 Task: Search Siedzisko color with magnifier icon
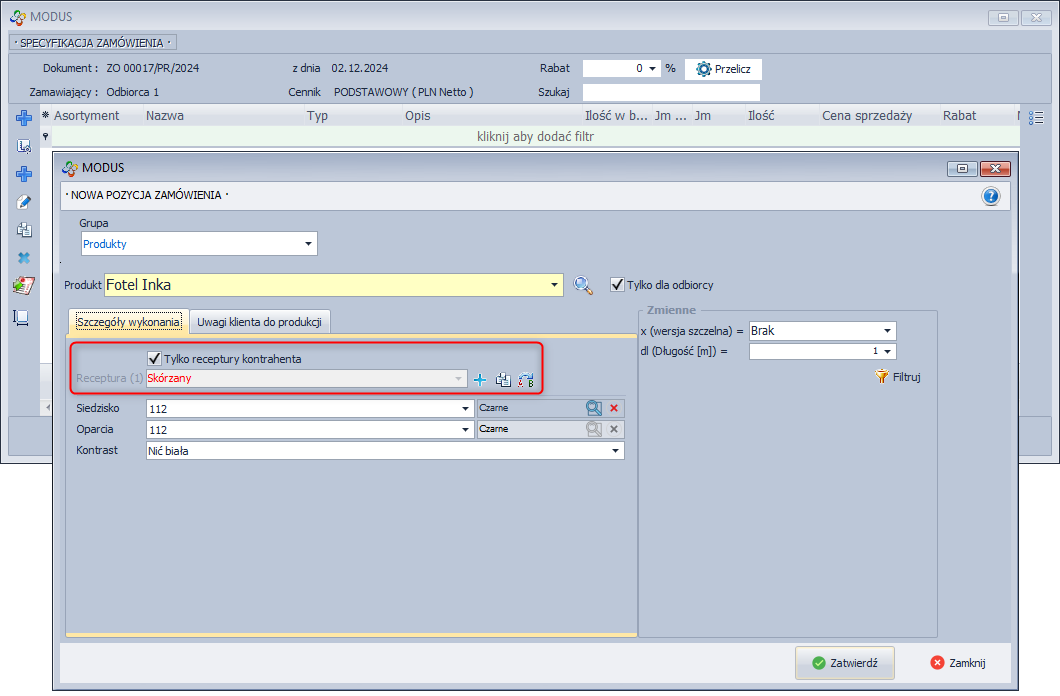(x=594, y=408)
